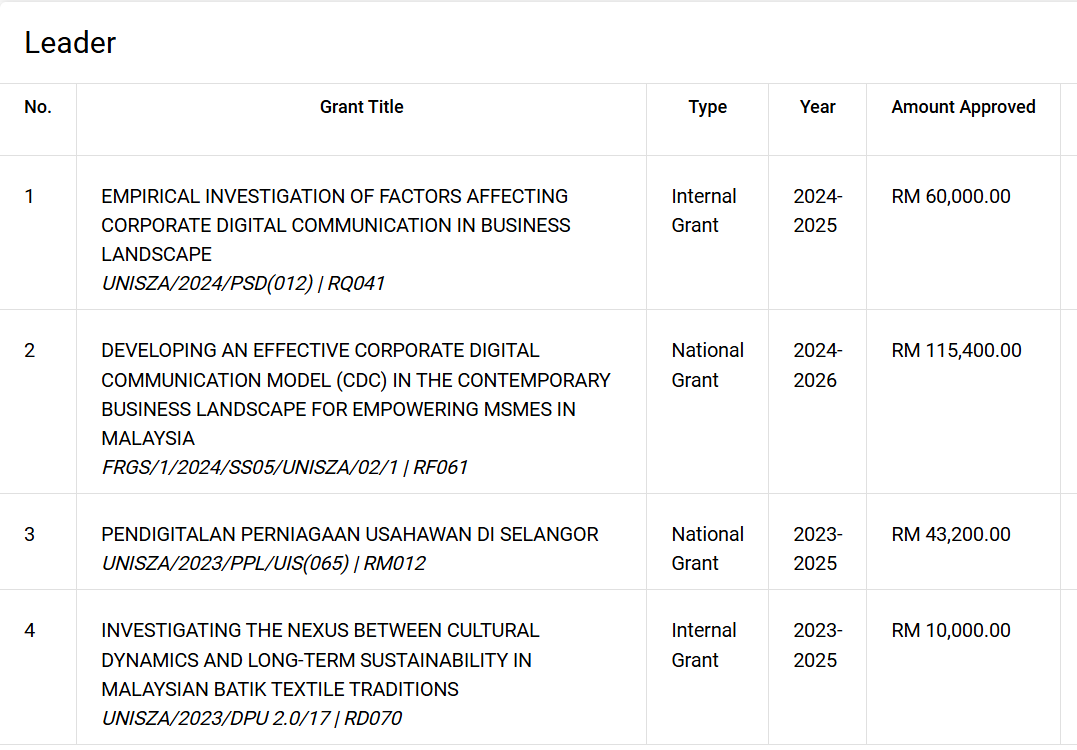The height and width of the screenshot is (750, 1077).
Task: Click the Type column header
Action: (x=707, y=107)
